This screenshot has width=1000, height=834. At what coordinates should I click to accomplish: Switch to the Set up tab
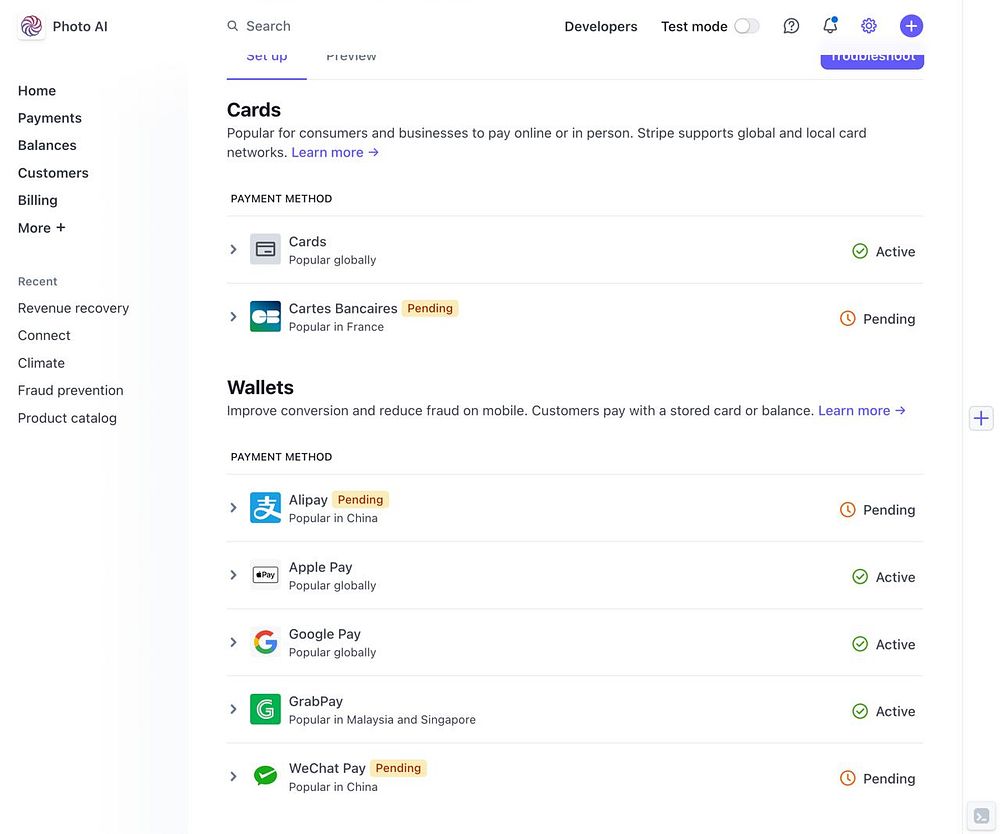pos(267,57)
